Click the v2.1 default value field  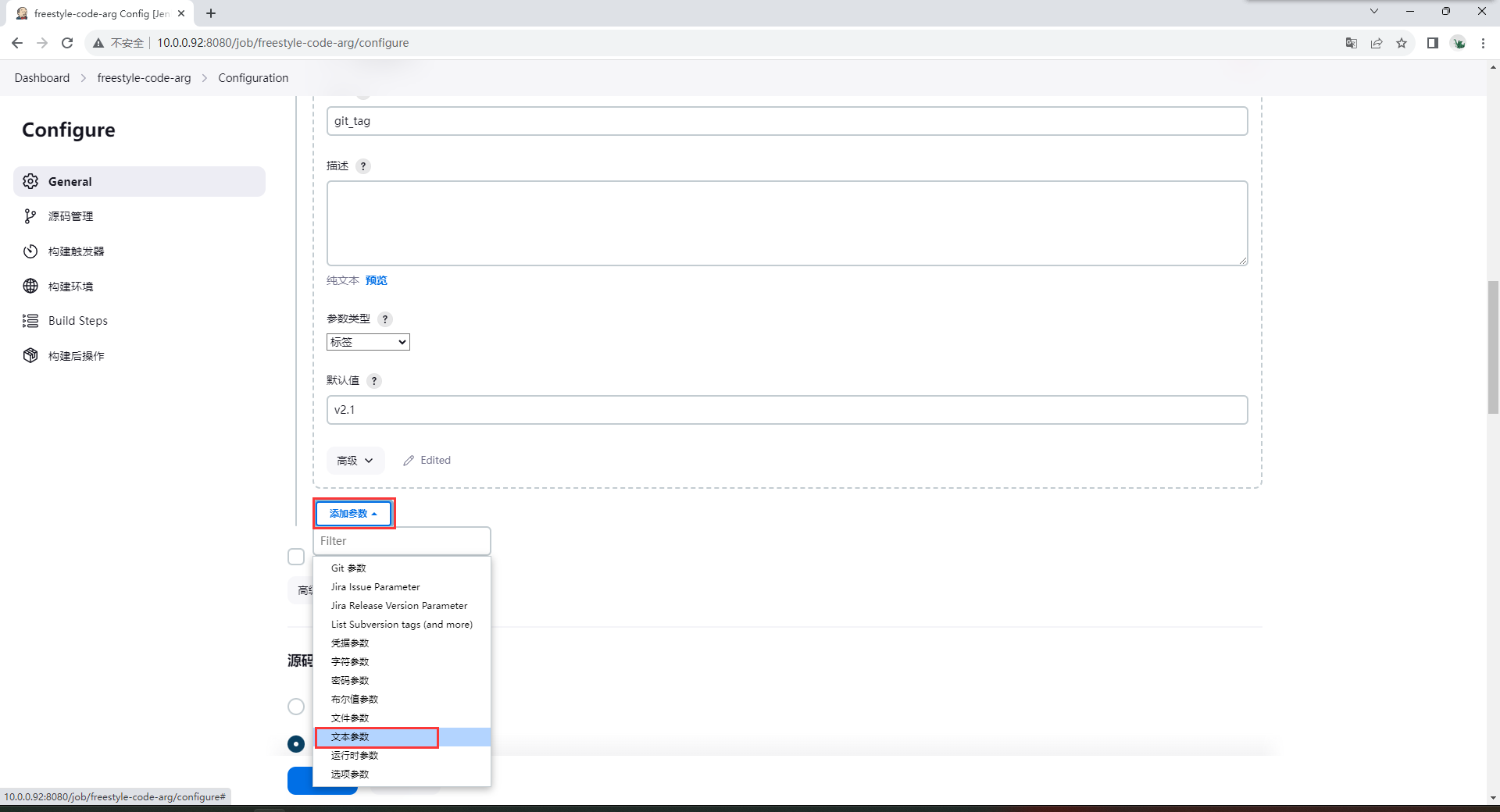click(787, 410)
